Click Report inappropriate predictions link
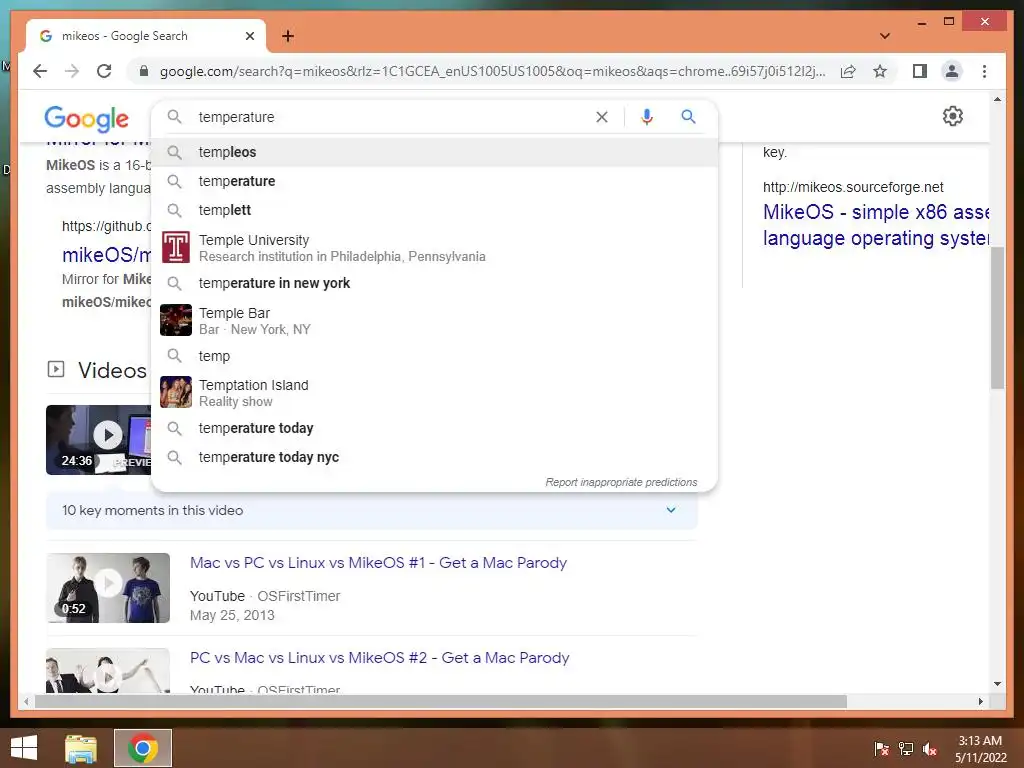Viewport: 1024px width, 768px height. pyautogui.click(x=621, y=482)
